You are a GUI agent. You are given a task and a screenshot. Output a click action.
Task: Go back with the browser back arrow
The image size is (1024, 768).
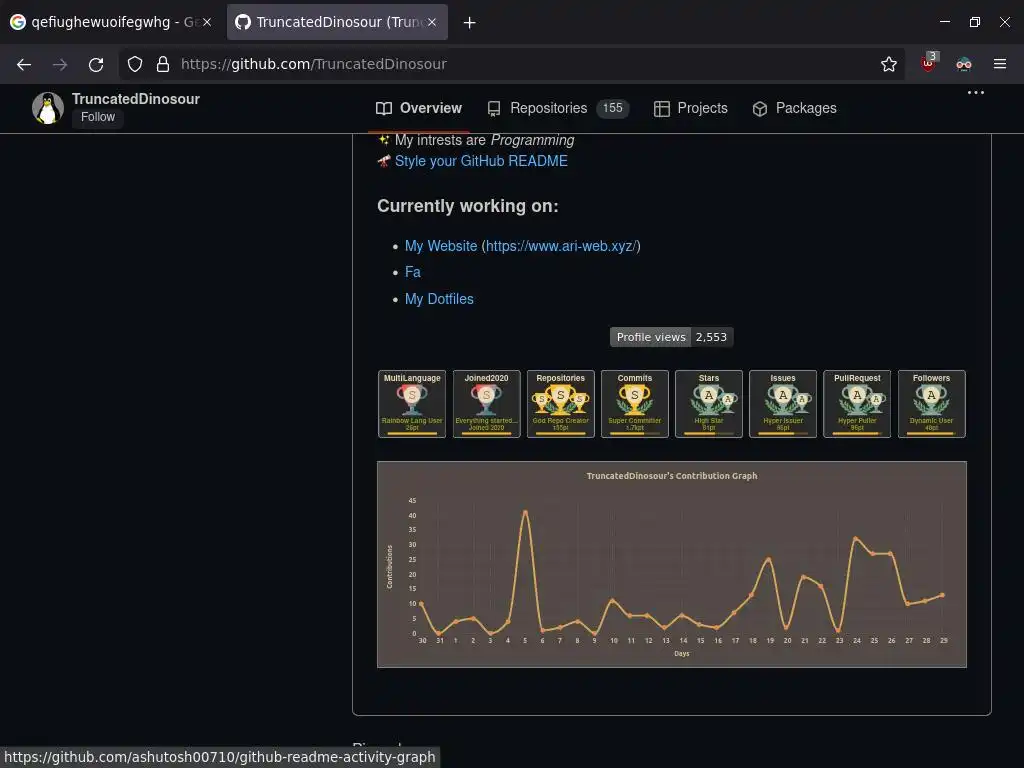pyautogui.click(x=24, y=64)
